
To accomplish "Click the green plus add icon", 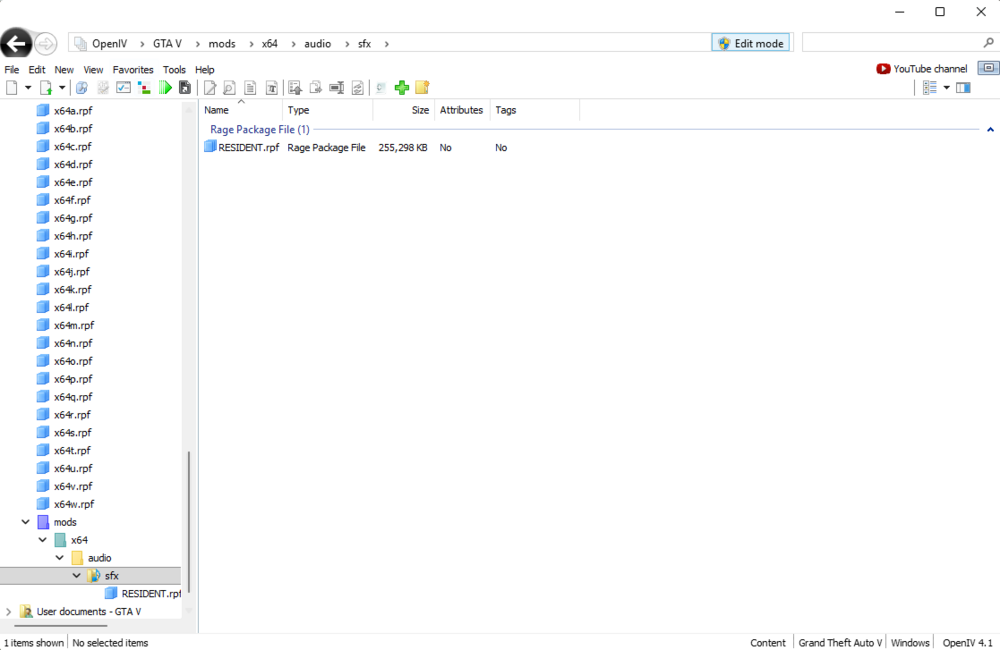I will coord(402,87).
